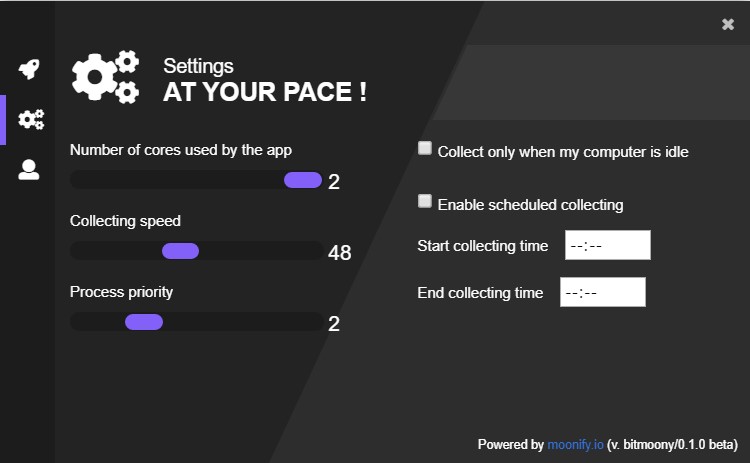Click the Process priority slider handle
The image size is (750, 463).
click(x=144, y=322)
